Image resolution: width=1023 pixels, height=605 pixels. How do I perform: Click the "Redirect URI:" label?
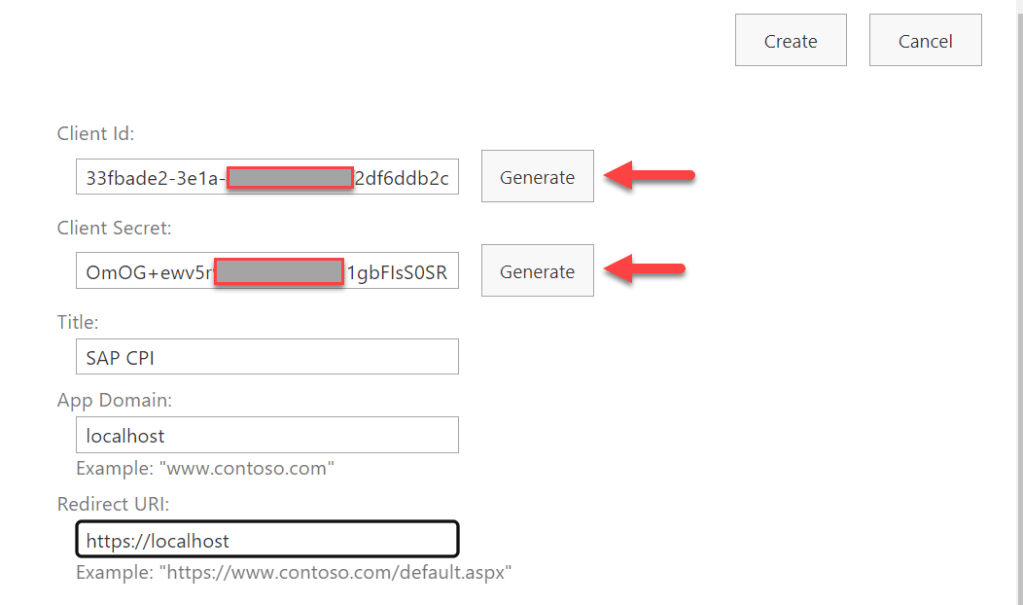tap(115, 505)
